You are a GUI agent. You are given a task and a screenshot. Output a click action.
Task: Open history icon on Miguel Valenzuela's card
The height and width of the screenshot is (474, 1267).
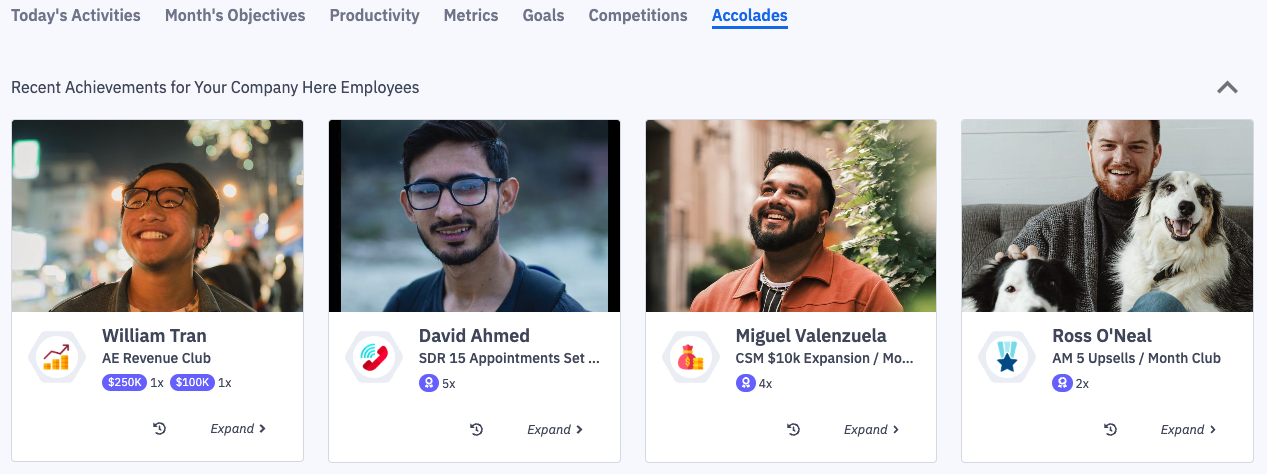[x=793, y=429]
